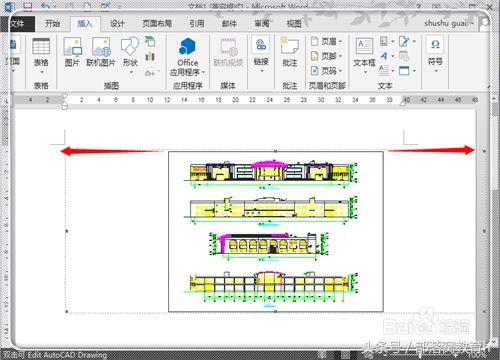Switch to the 审阅 (Review) tab
Image resolution: width=500 pixels, height=360 pixels.
point(262,24)
